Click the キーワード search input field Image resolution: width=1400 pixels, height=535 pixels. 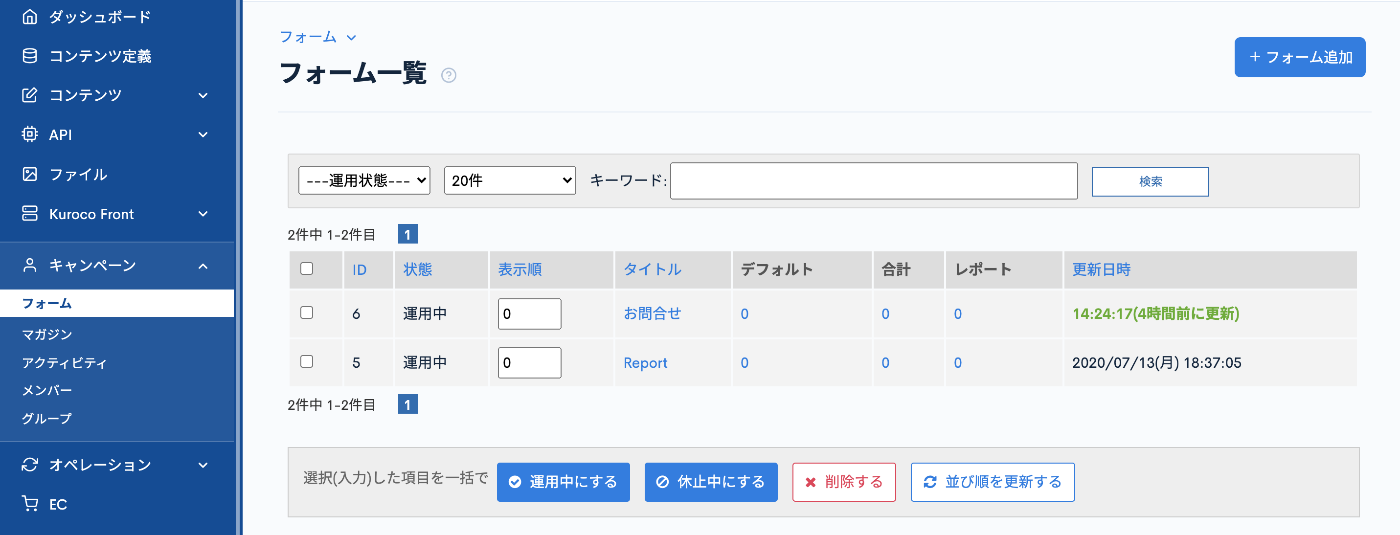(x=874, y=181)
